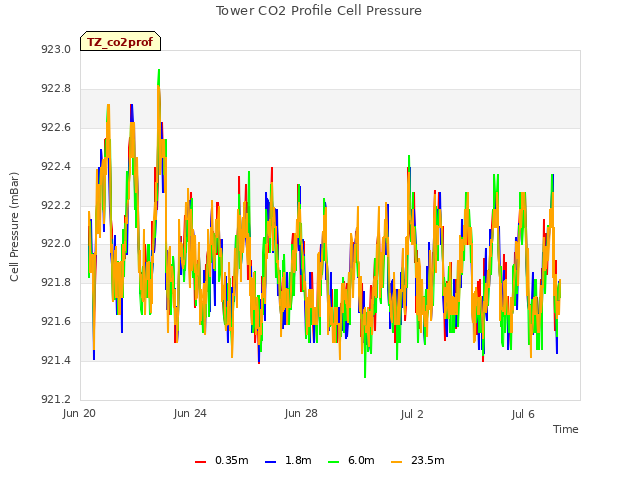The image size is (640, 480).
Task: Click the lowest green dip near 921.3
Action: [x=365, y=376]
